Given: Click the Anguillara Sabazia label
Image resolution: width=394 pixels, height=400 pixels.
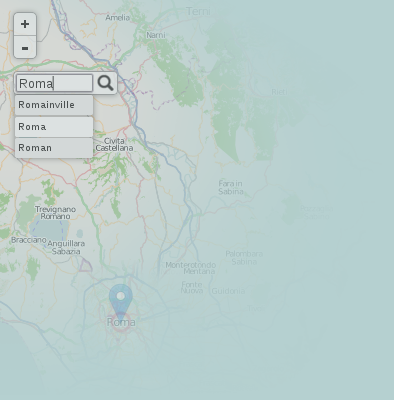Looking at the screenshot, I should (x=66, y=247).
